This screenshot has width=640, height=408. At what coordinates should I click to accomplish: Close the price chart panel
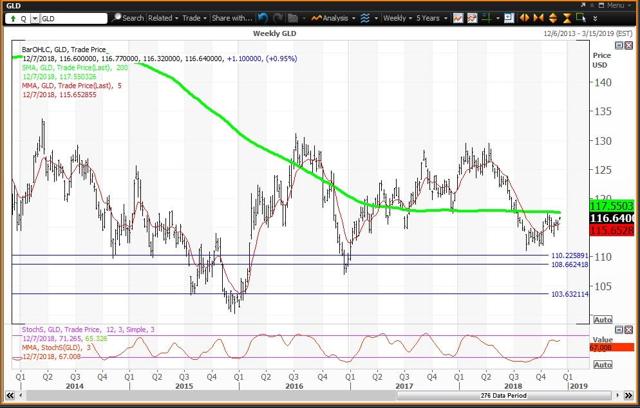point(628,46)
